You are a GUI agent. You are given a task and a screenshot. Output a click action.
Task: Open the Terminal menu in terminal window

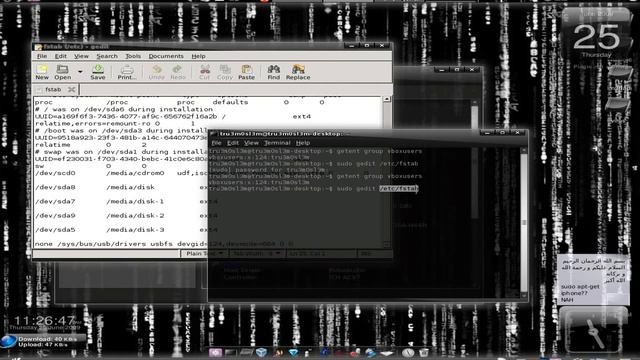[x=277, y=143]
